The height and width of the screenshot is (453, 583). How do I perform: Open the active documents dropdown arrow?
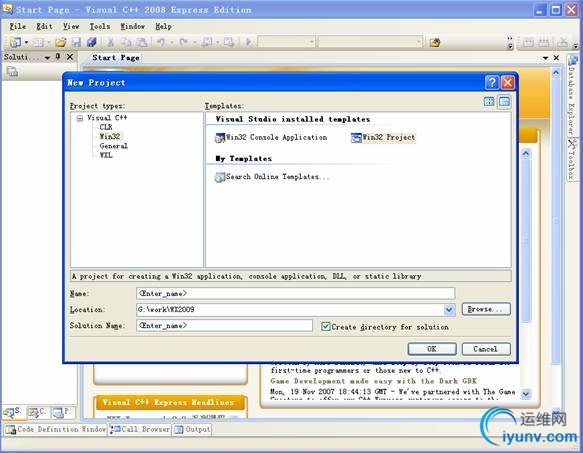tap(545, 58)
